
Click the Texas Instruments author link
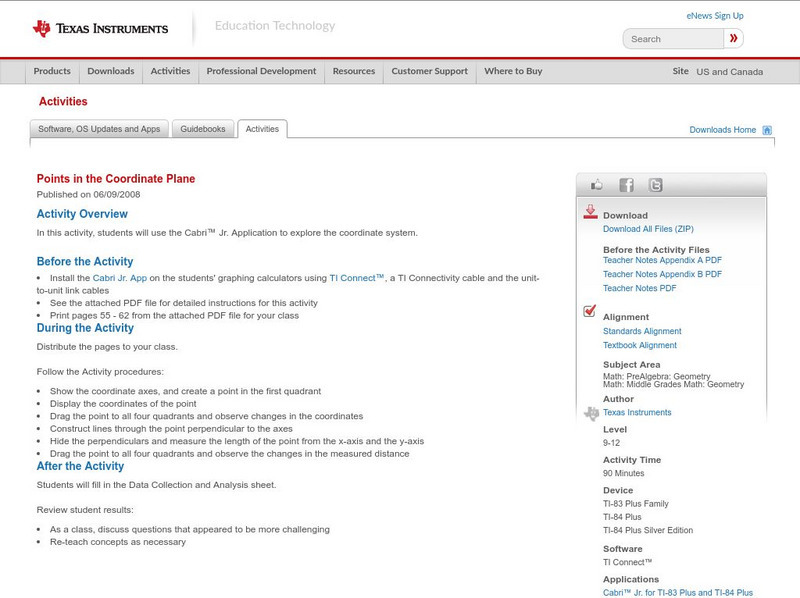point(637,412)
